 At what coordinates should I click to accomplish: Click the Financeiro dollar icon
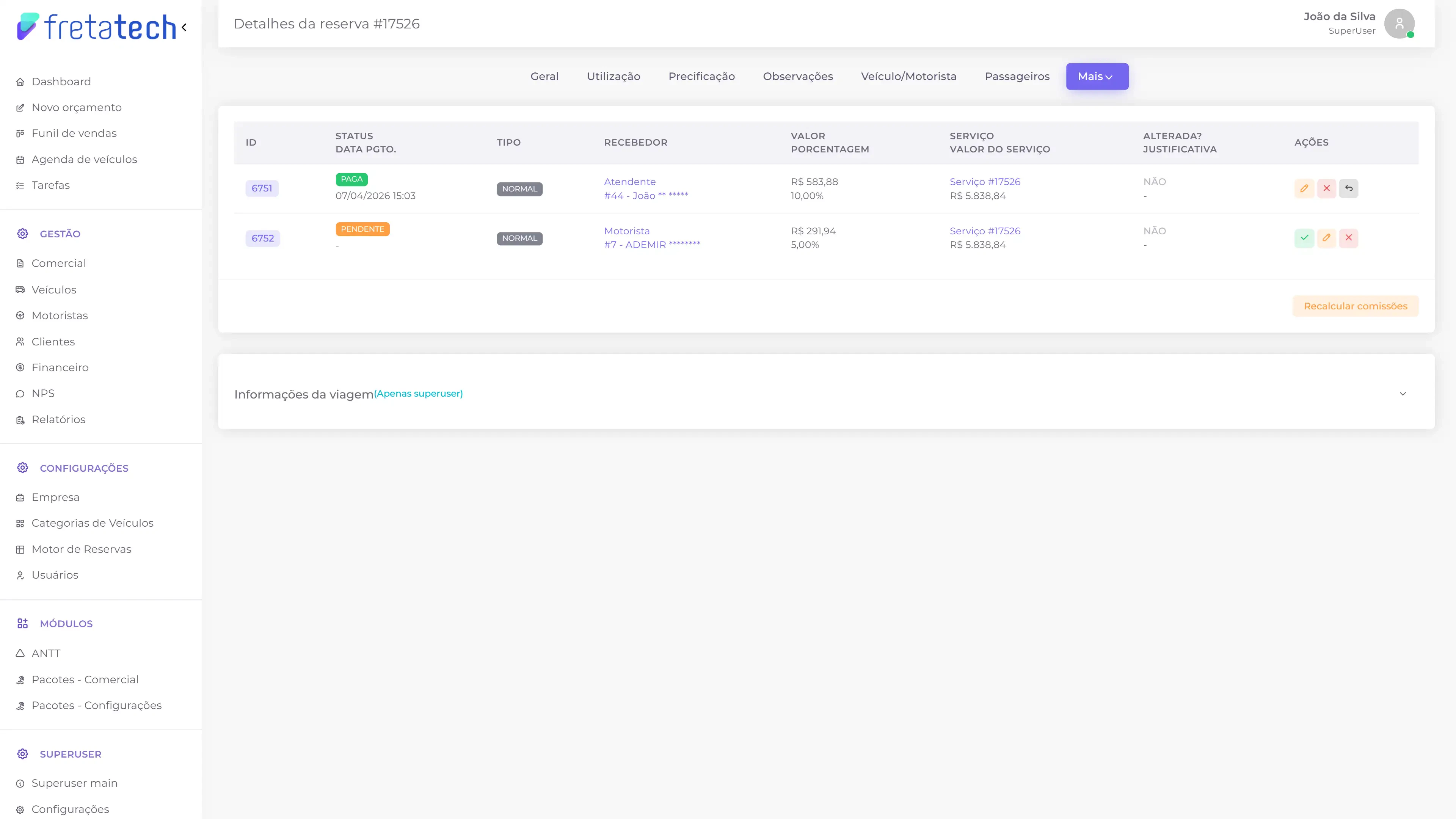(x=20, y=368)
